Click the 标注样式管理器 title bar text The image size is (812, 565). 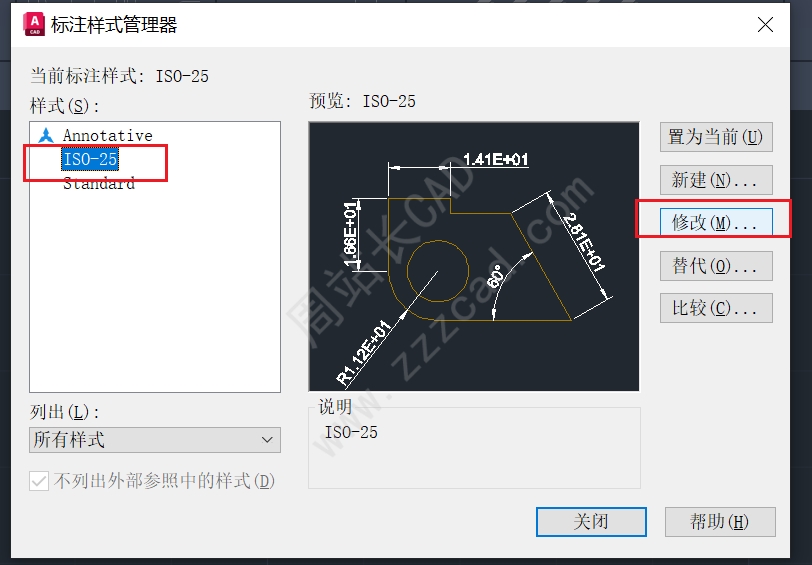[114, 24]
